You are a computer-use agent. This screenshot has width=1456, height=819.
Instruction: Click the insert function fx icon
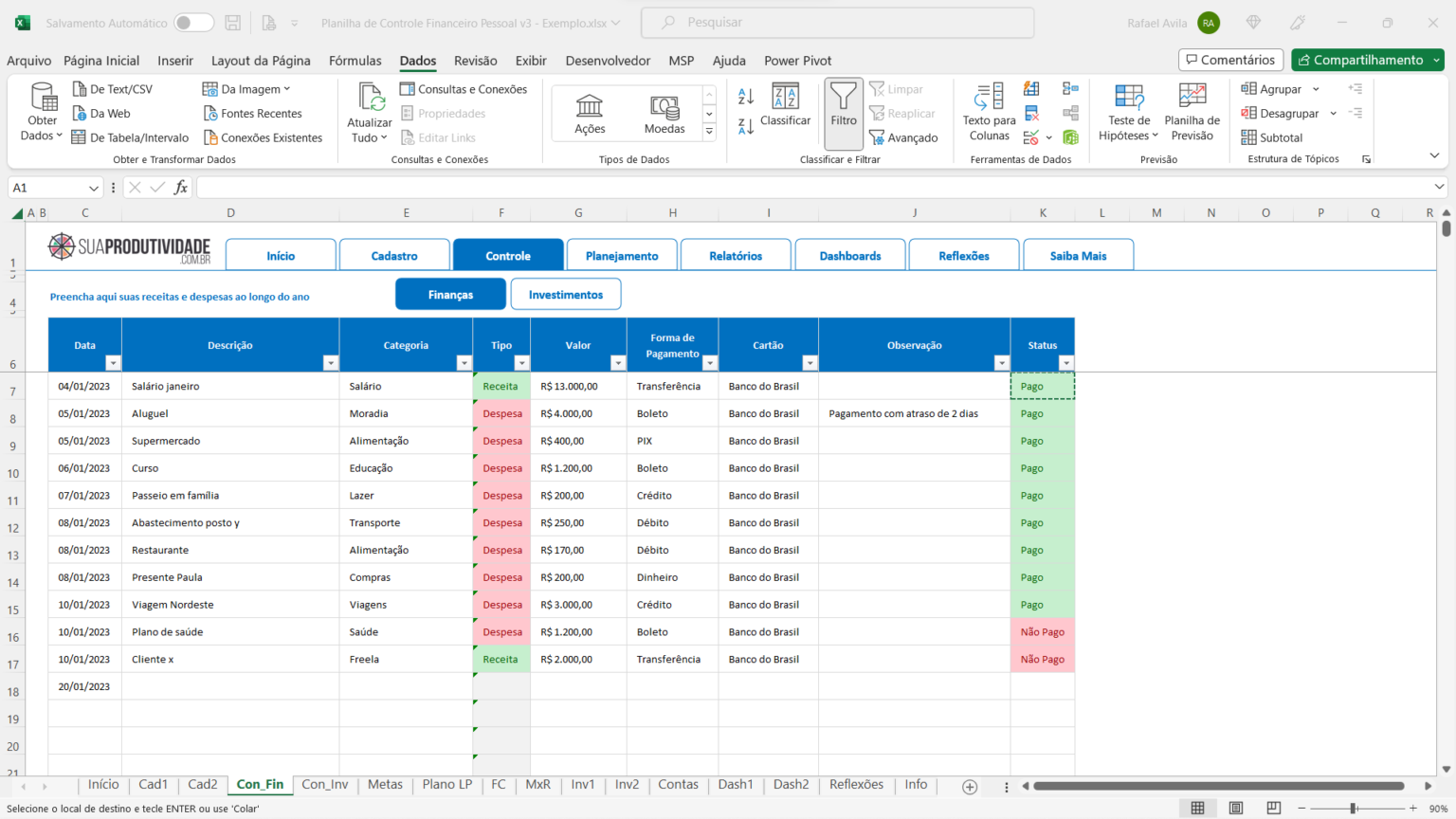coord(180,188)
